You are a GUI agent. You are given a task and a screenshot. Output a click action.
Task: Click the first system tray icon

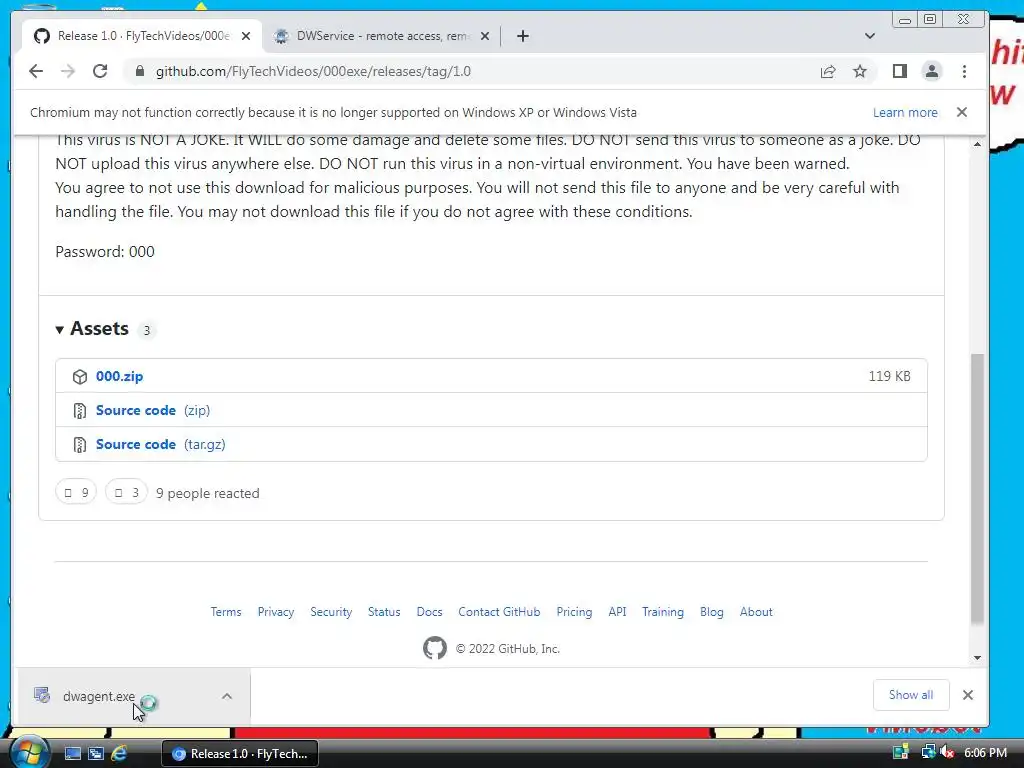(901, 752)
